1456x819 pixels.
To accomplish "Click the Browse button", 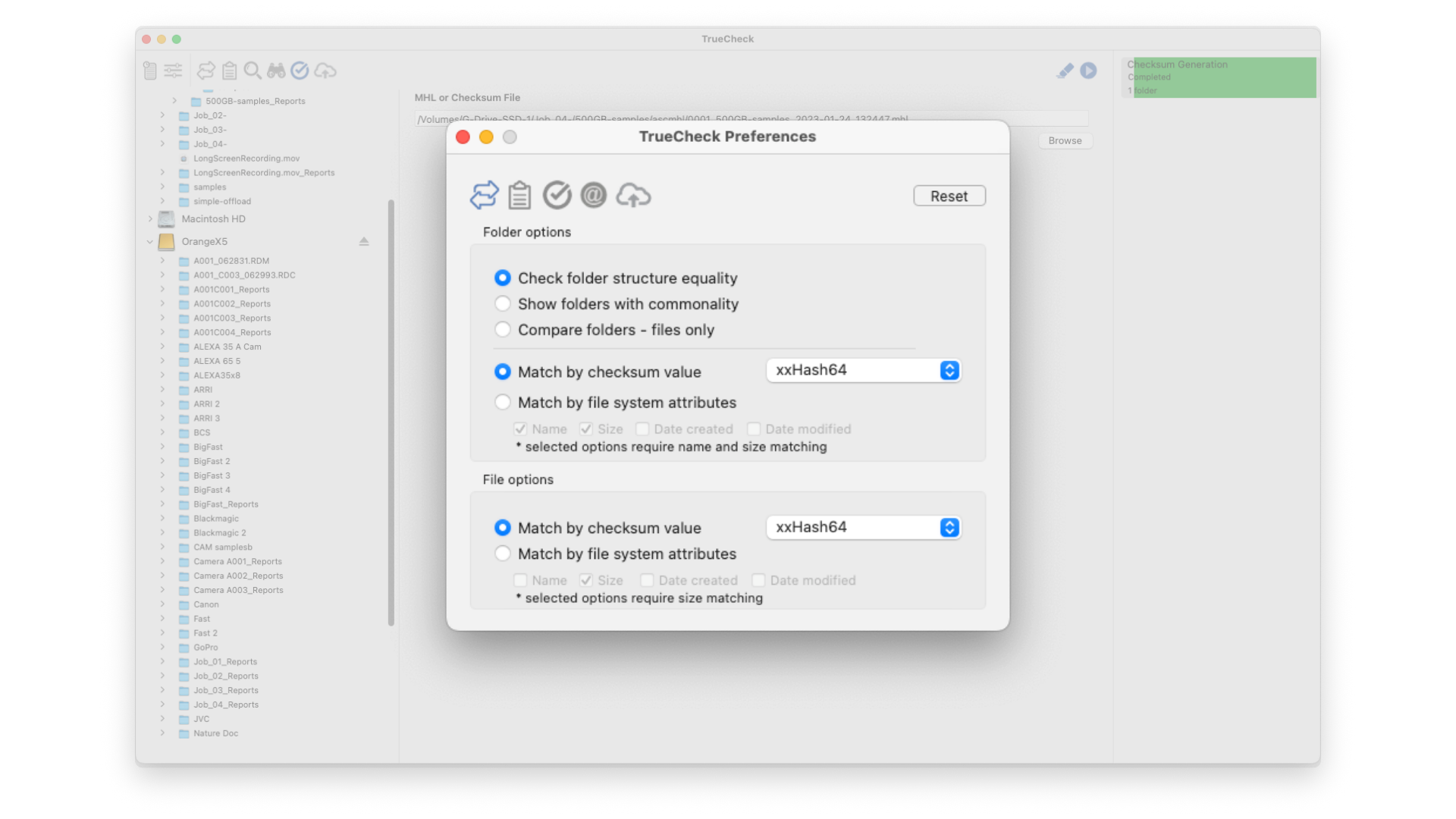I will [1065, 141].
